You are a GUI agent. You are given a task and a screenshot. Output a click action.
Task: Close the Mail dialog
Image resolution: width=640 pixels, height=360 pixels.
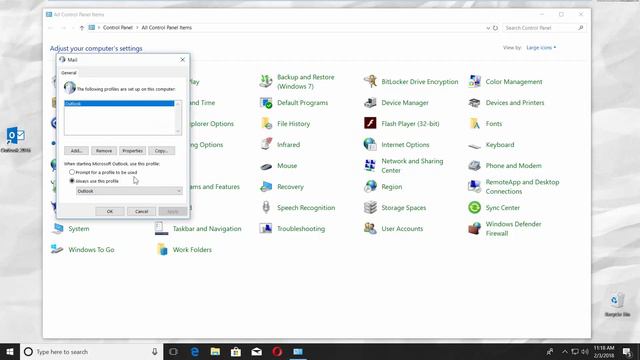tap(182, 60)
